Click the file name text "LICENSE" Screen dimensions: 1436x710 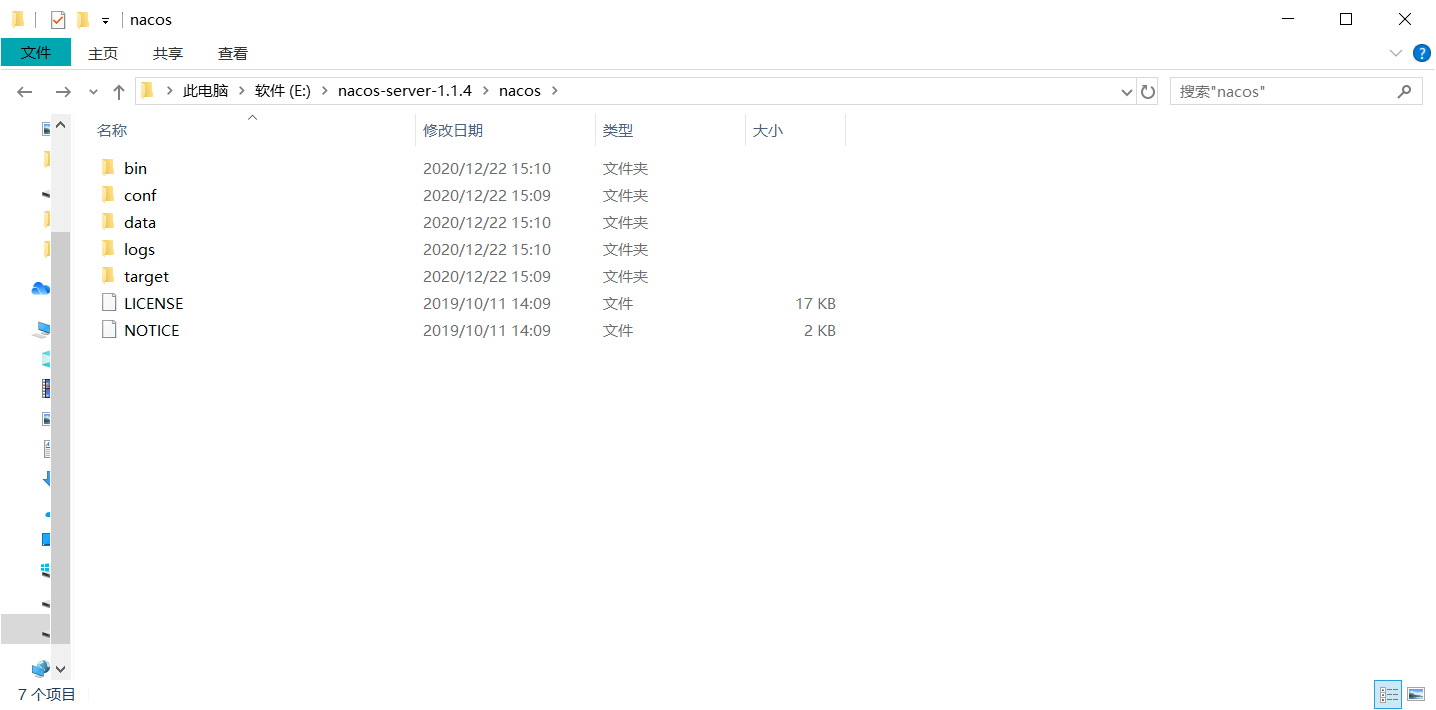(153, 303)
